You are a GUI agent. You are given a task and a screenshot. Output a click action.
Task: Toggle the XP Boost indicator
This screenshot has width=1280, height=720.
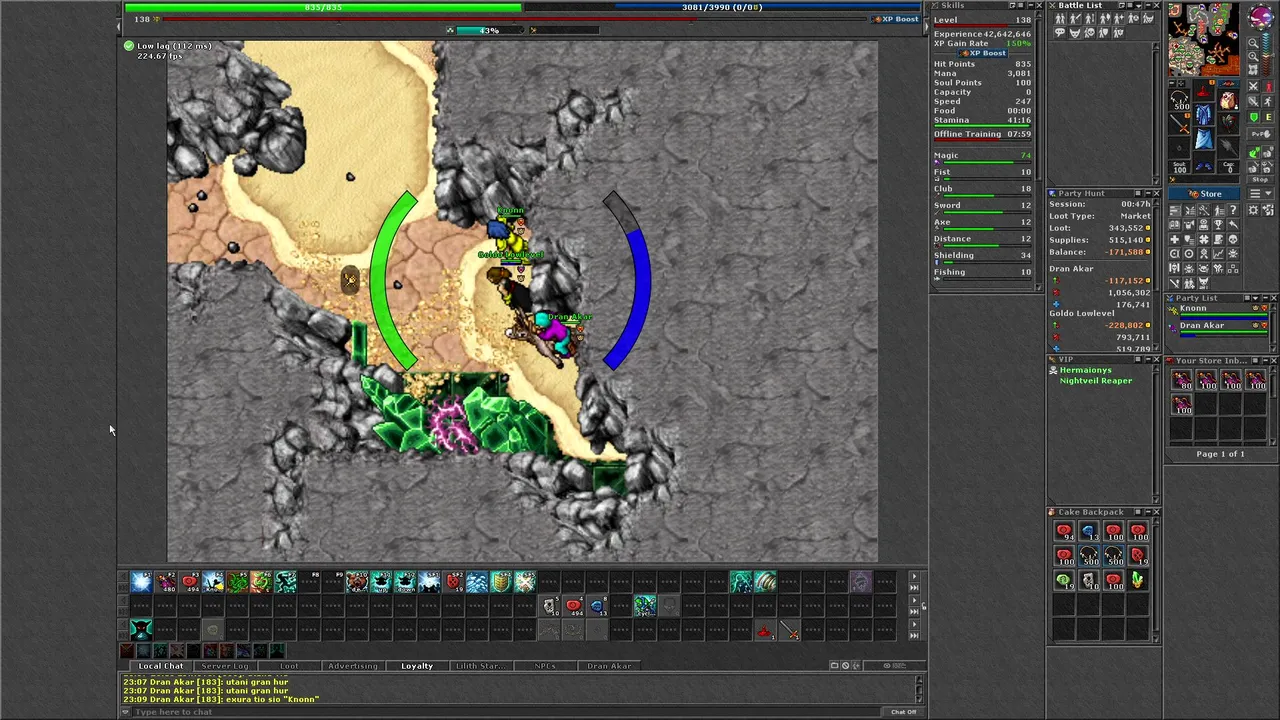(895, 19)
